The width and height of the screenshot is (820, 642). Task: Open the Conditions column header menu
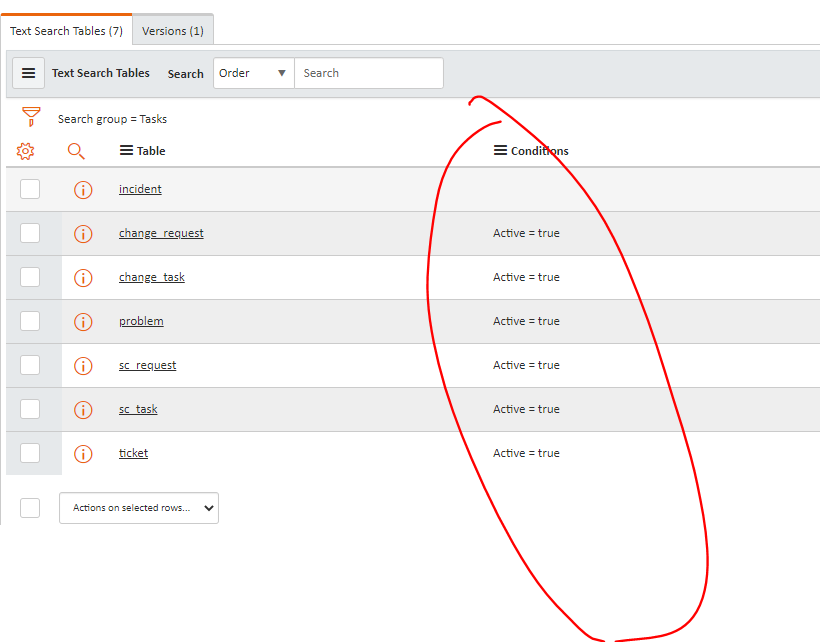coord(499,150)
